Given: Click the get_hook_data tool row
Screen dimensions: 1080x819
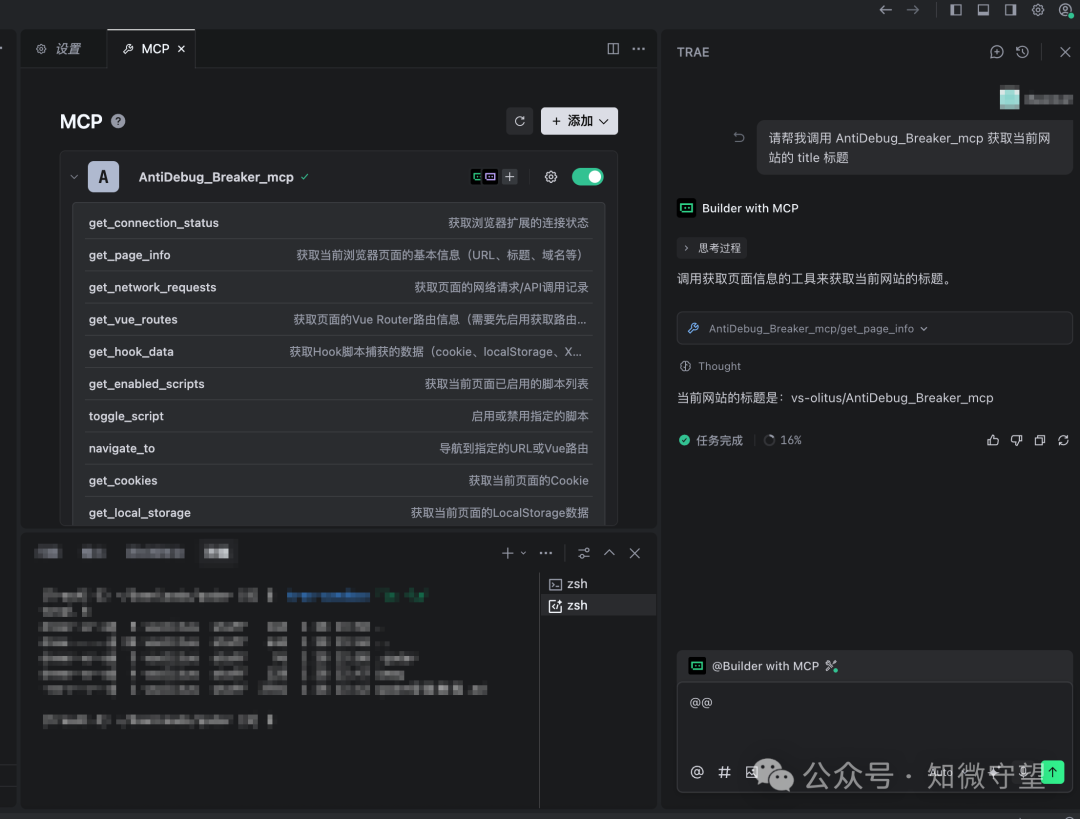Looking at the screenshot, I should [338, 352].
